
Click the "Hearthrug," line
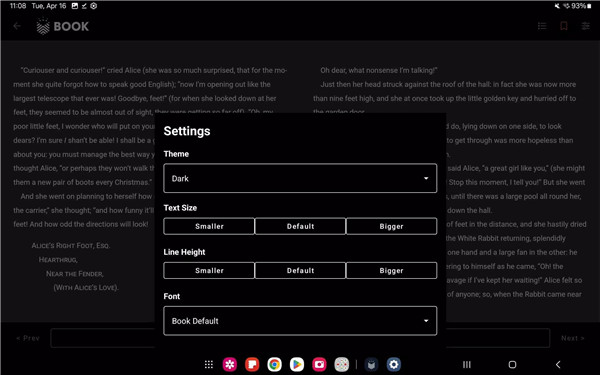58,260
